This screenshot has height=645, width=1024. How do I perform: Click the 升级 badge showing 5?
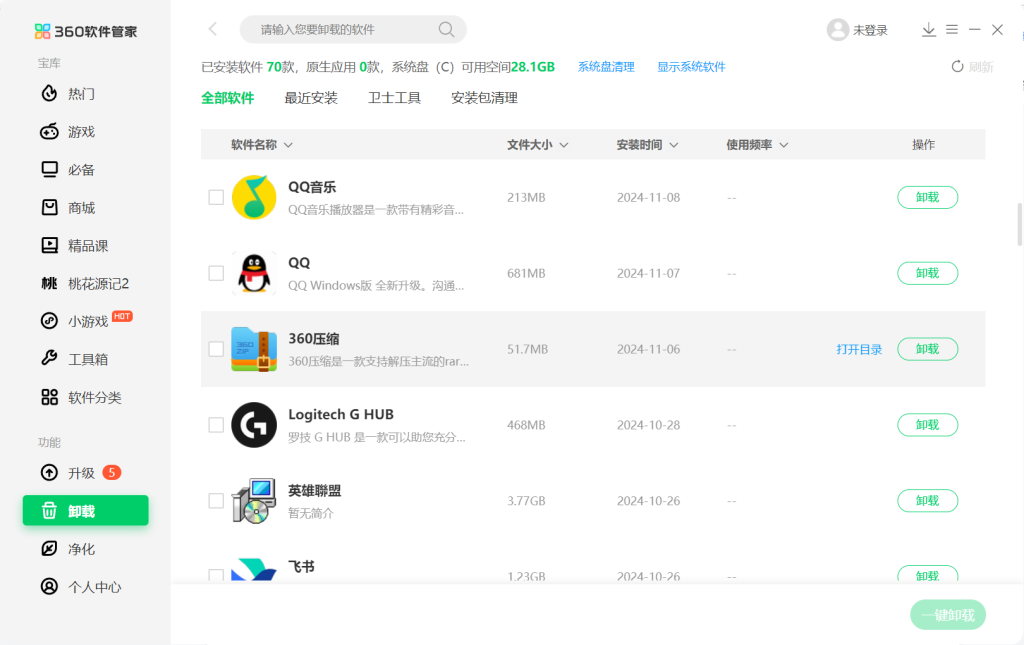click(x=112, y=472)
